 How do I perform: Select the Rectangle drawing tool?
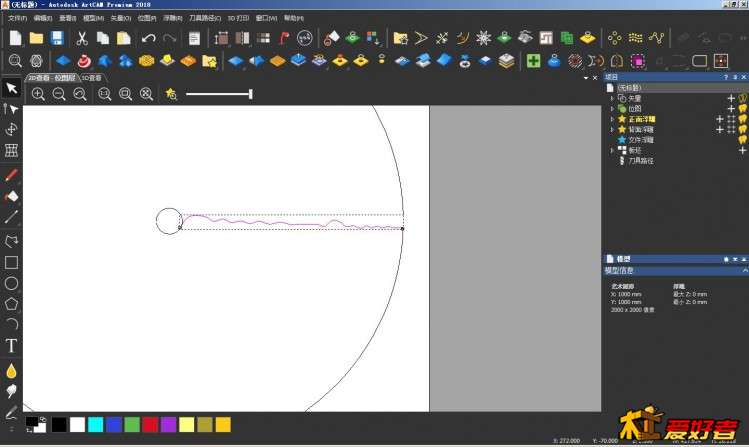click(x=11, y=262)
